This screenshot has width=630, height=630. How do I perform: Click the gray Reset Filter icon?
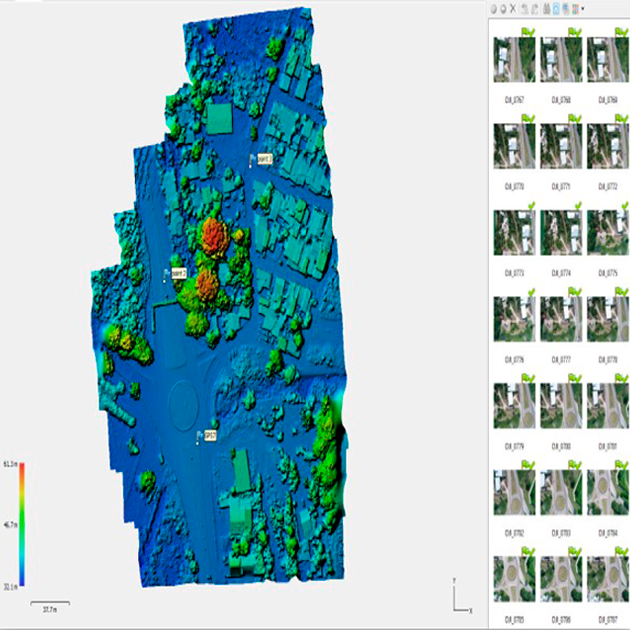[x=545, y=8]
